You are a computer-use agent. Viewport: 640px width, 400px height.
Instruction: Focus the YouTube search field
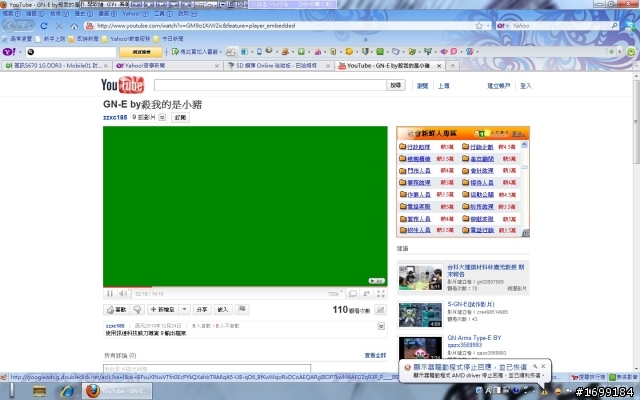(x=270, y=85)
